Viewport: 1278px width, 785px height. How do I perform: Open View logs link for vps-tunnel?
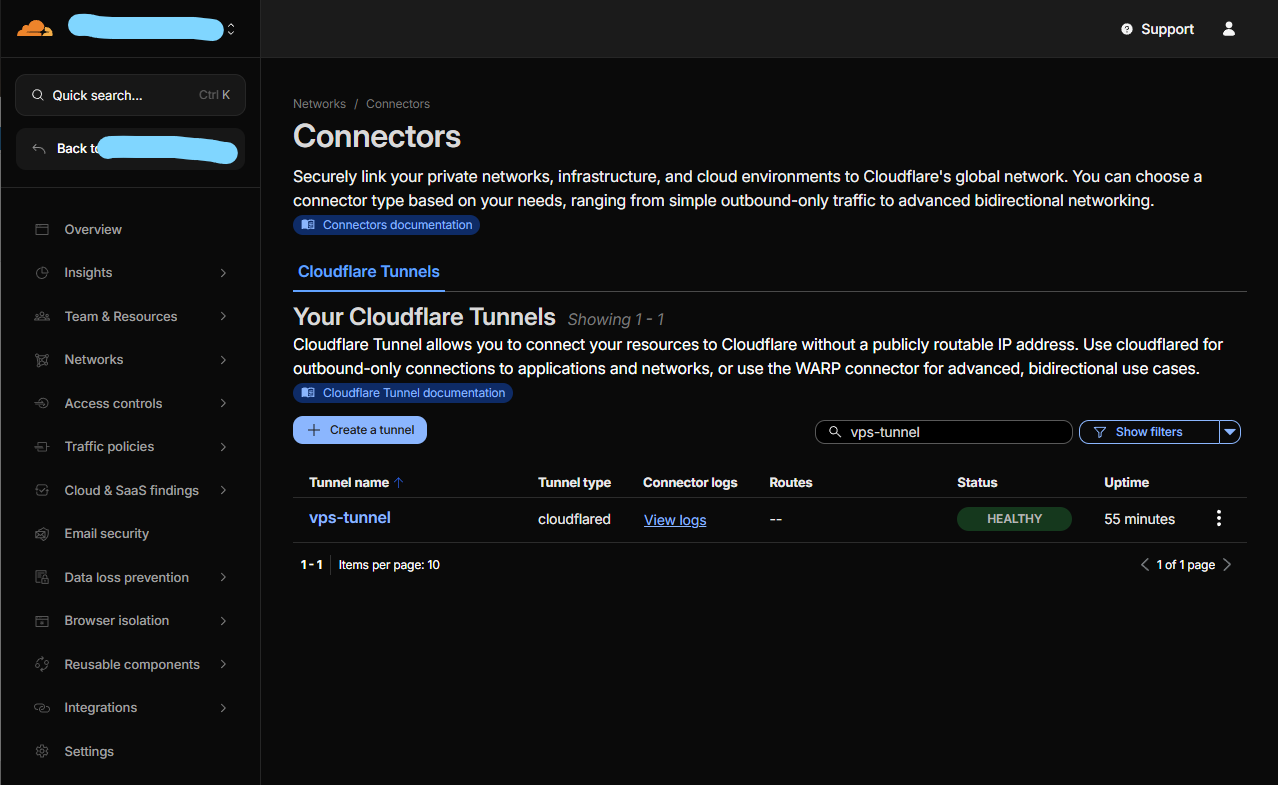point(675,520)
